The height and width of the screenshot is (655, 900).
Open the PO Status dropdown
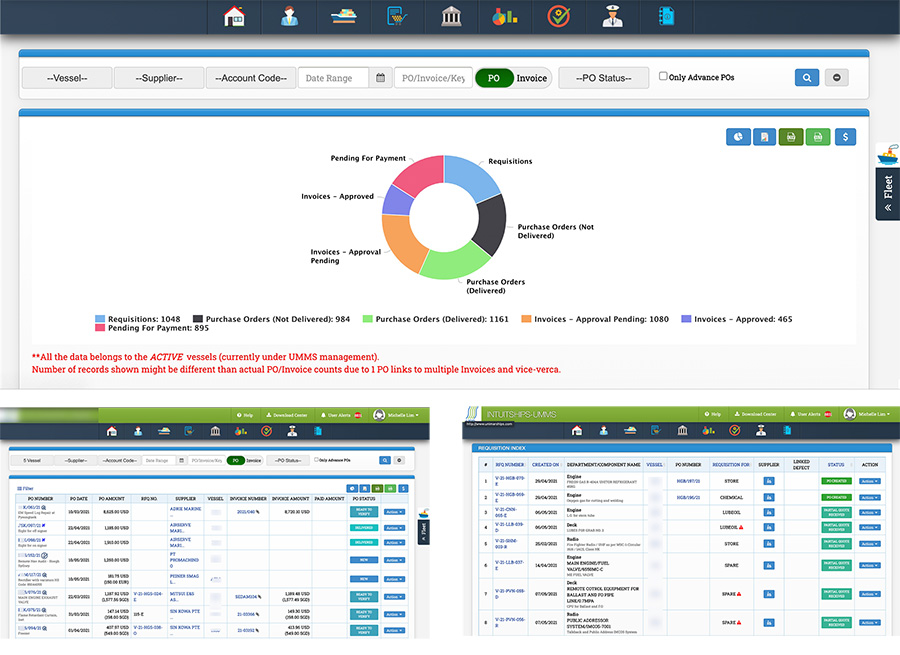603,78
